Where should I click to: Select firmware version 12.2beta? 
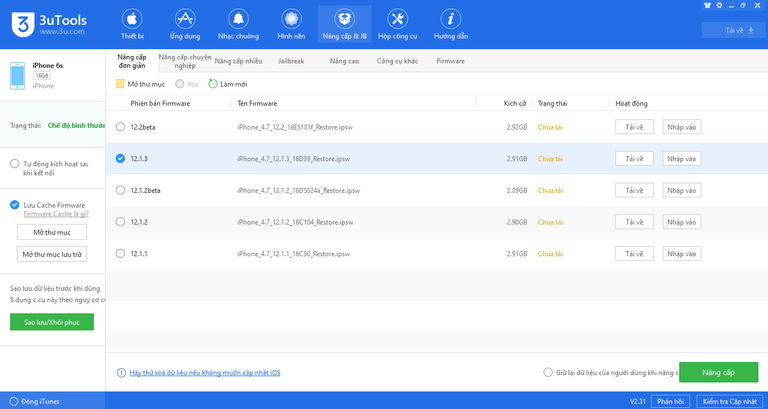(x=121, y=127)
